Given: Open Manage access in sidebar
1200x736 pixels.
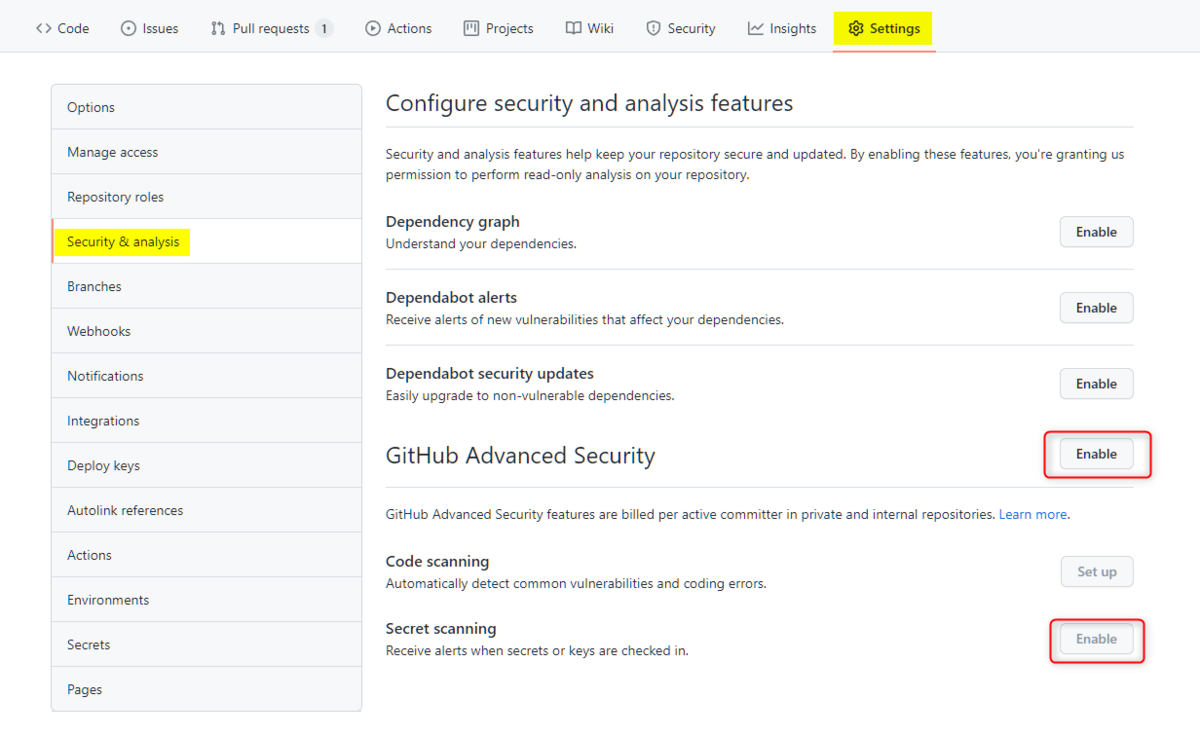Looking at the screenshot, I should click(113, 152).
